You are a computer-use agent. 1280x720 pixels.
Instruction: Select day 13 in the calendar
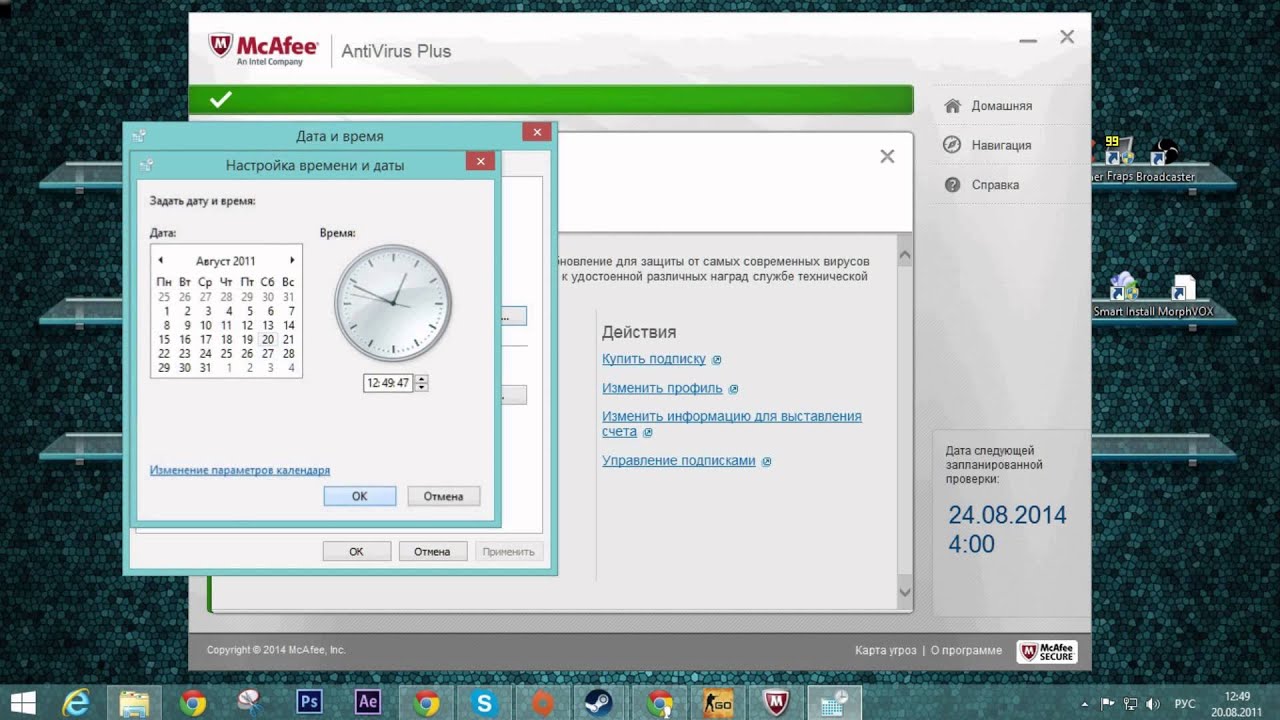click(268, 326)
